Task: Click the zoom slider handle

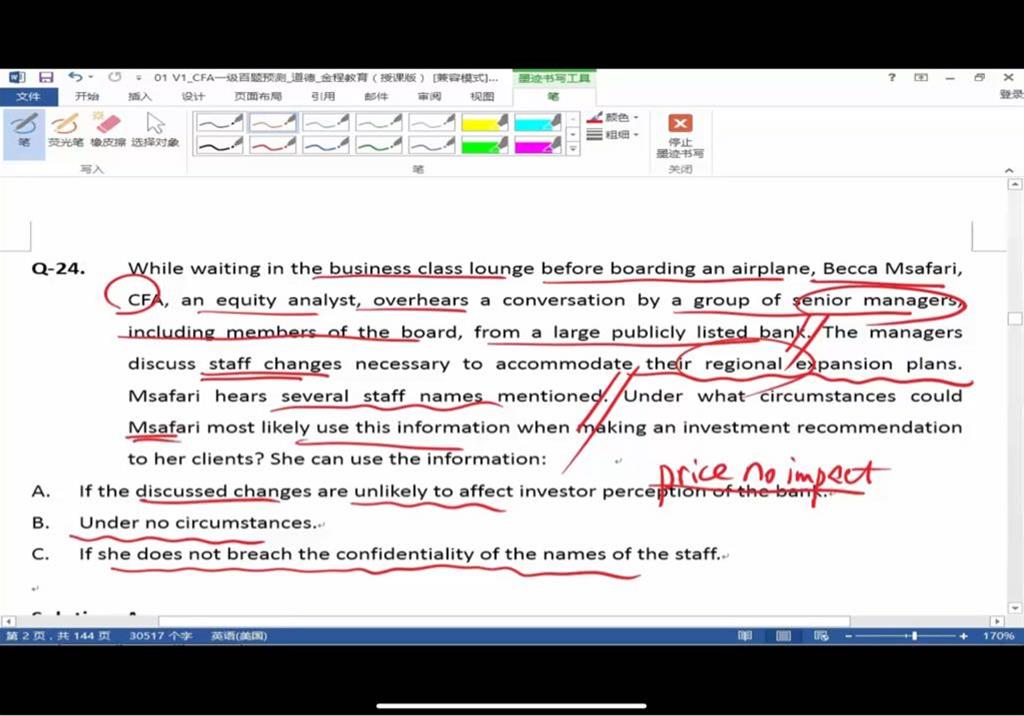Action: pos(914,636)
